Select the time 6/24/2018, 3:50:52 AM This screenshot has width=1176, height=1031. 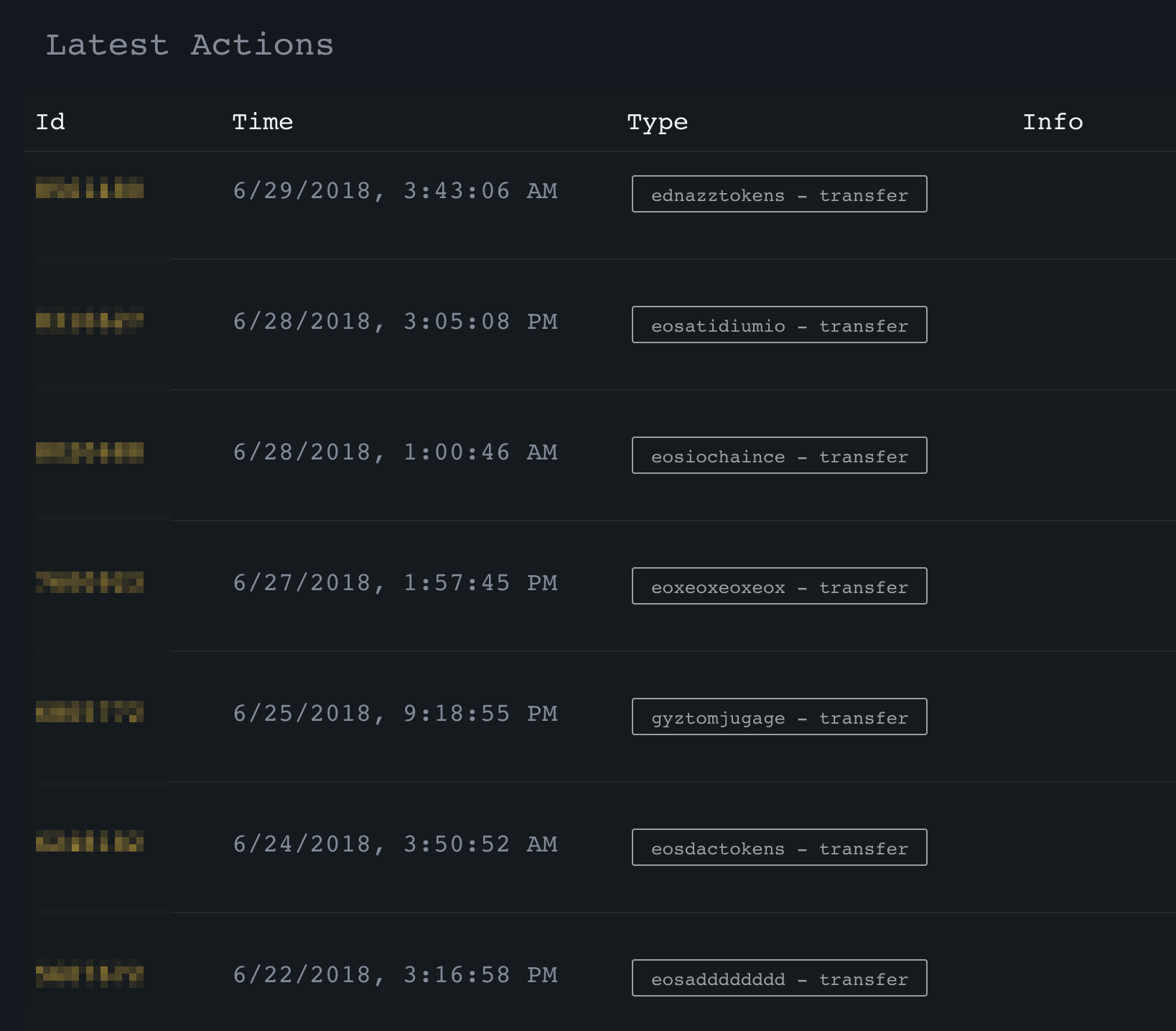click(x=395, y=844)
